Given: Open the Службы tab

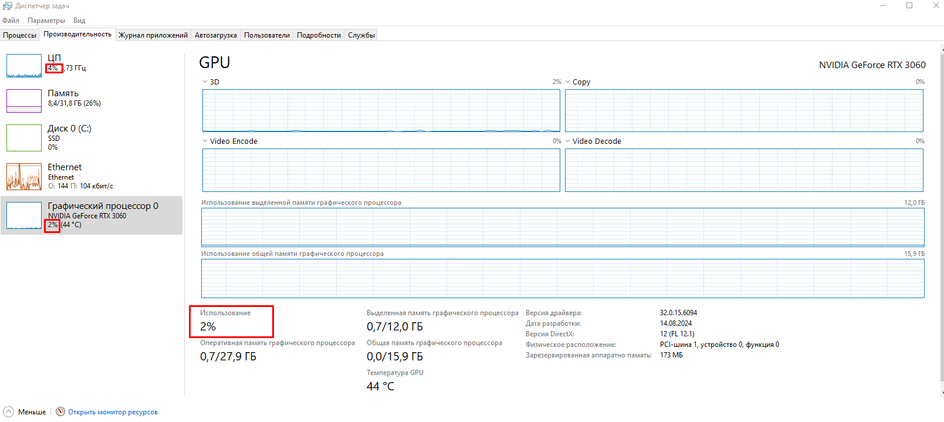Looking at the screenshot, I should [362, 35].
